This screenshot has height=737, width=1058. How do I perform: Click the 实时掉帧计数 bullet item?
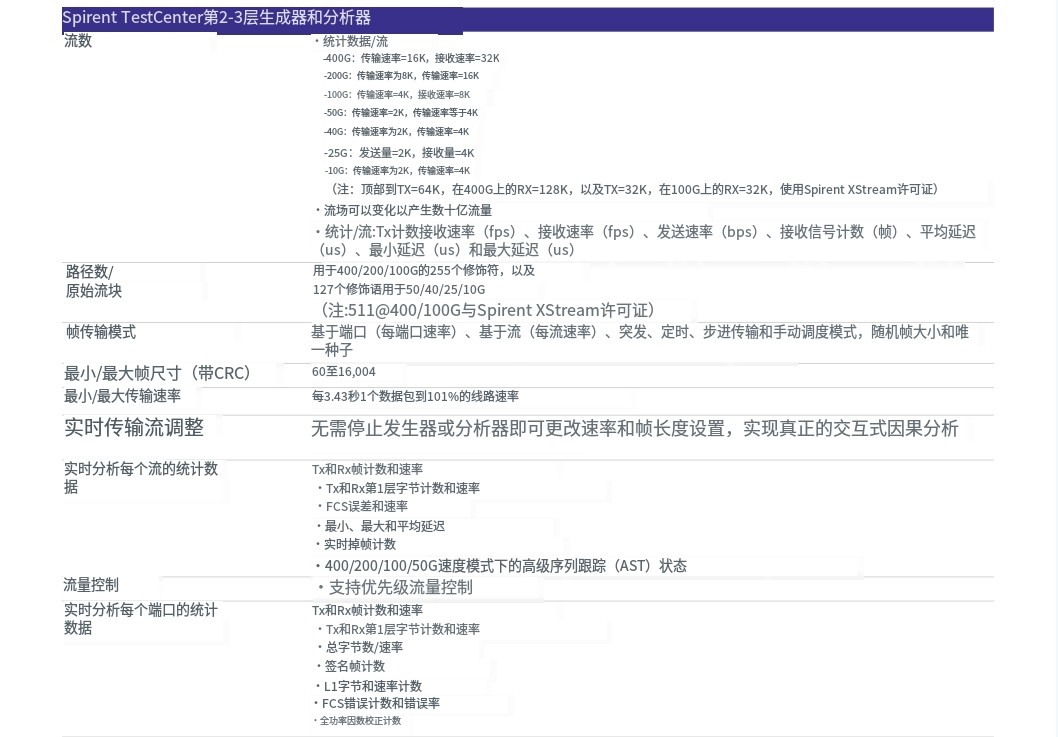point(359,544)
